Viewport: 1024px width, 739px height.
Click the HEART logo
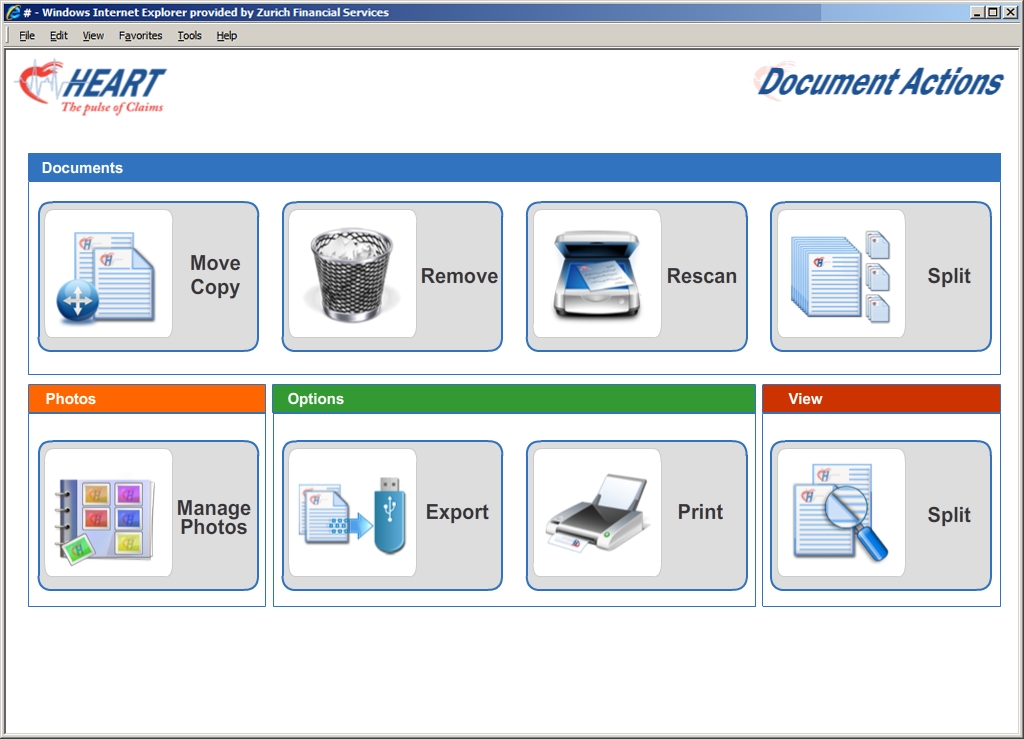coord(91,87)
